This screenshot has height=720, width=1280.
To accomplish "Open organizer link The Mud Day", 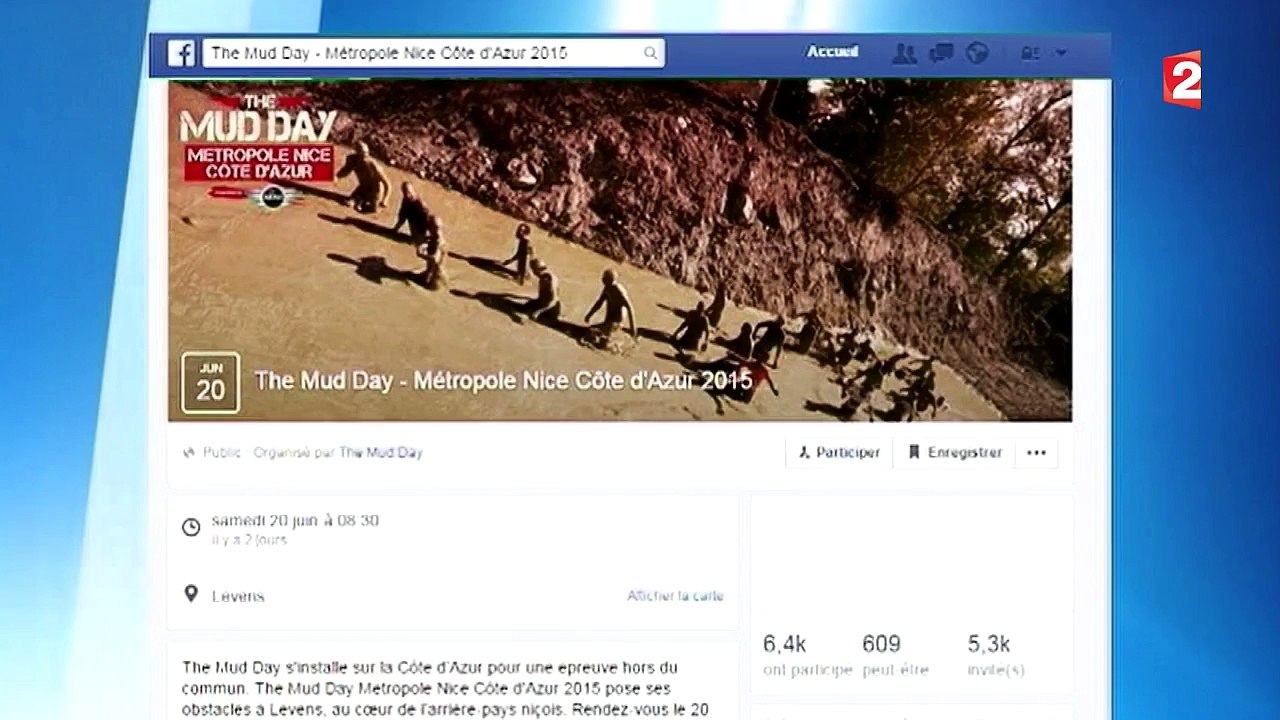I will point(381,453).
